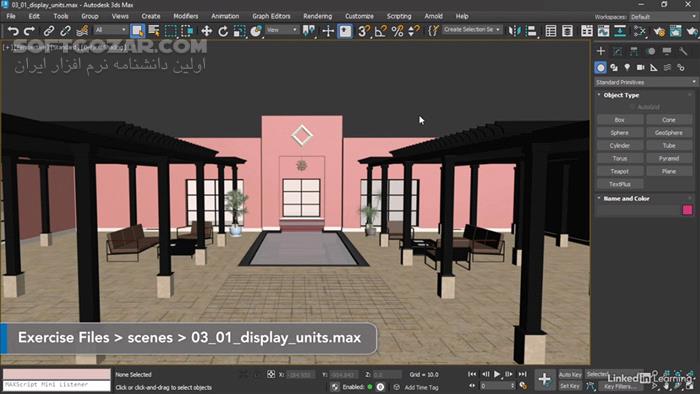Screen dimensions: 700x394
Task: Click the Pyramid primitive button
Action: pos(669,158)
